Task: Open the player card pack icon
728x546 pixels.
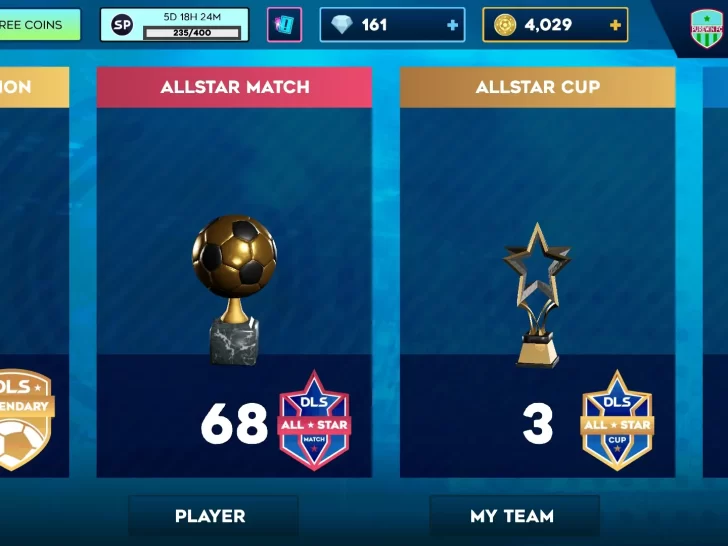Action: (284, 25)
